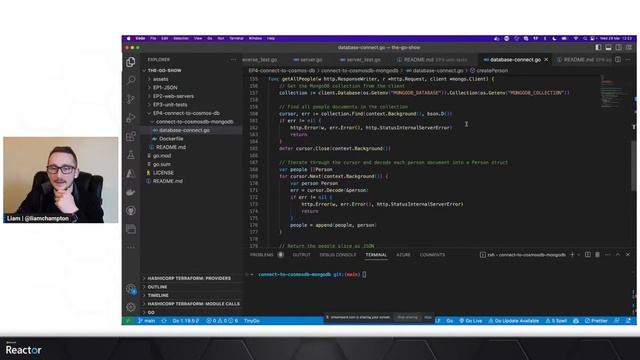Open go.mod in the explorer
Viewport: 640px width, 360px height.
pos(192,156)
